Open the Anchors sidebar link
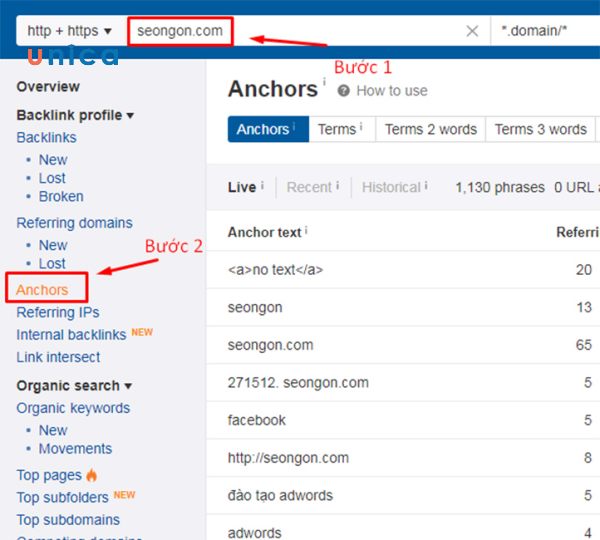The image size is (600, 540). click(42, 290)
